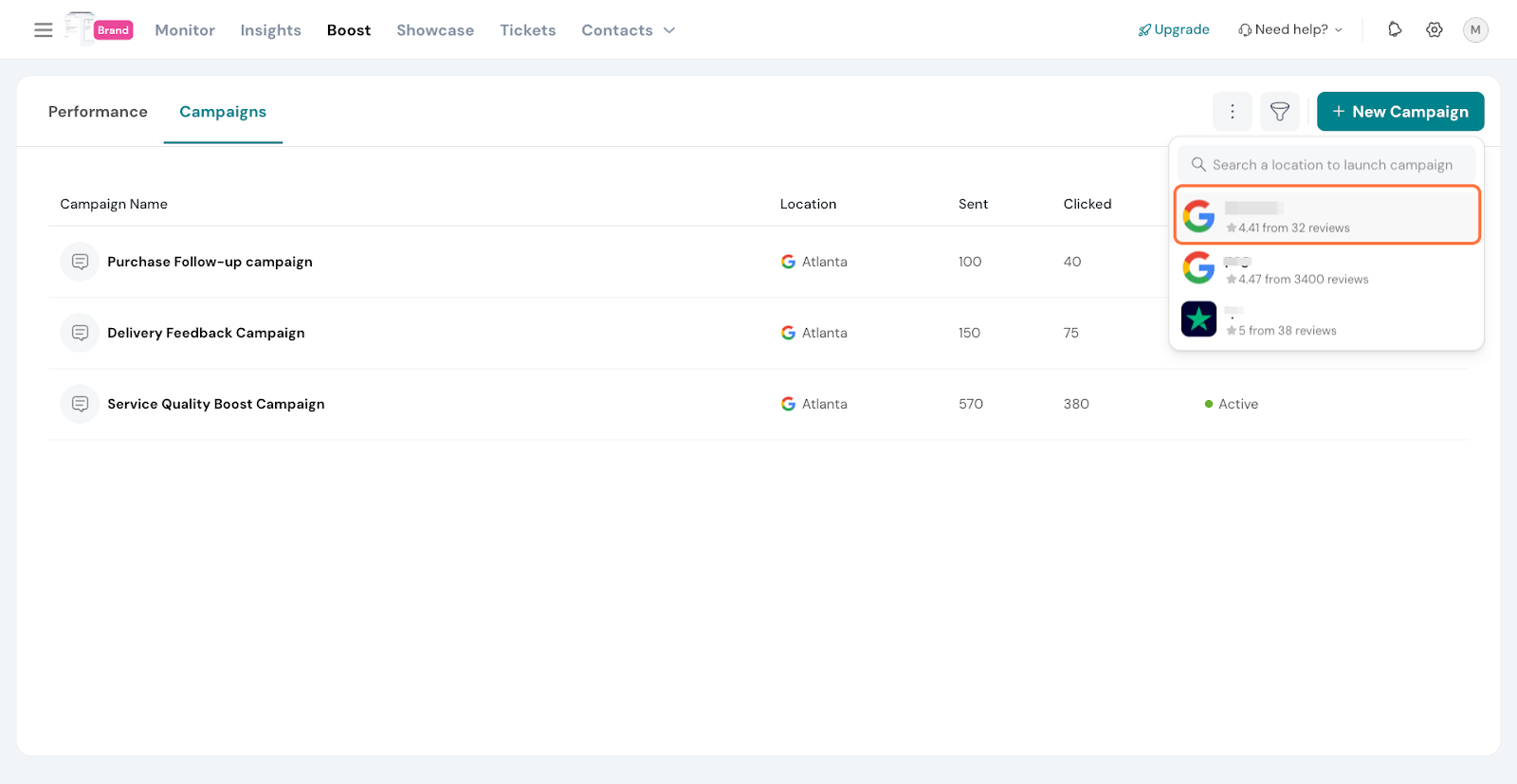Switch to the Performance tab
This screenshot has height=784, width=1517.
click(x=98, y=112)
